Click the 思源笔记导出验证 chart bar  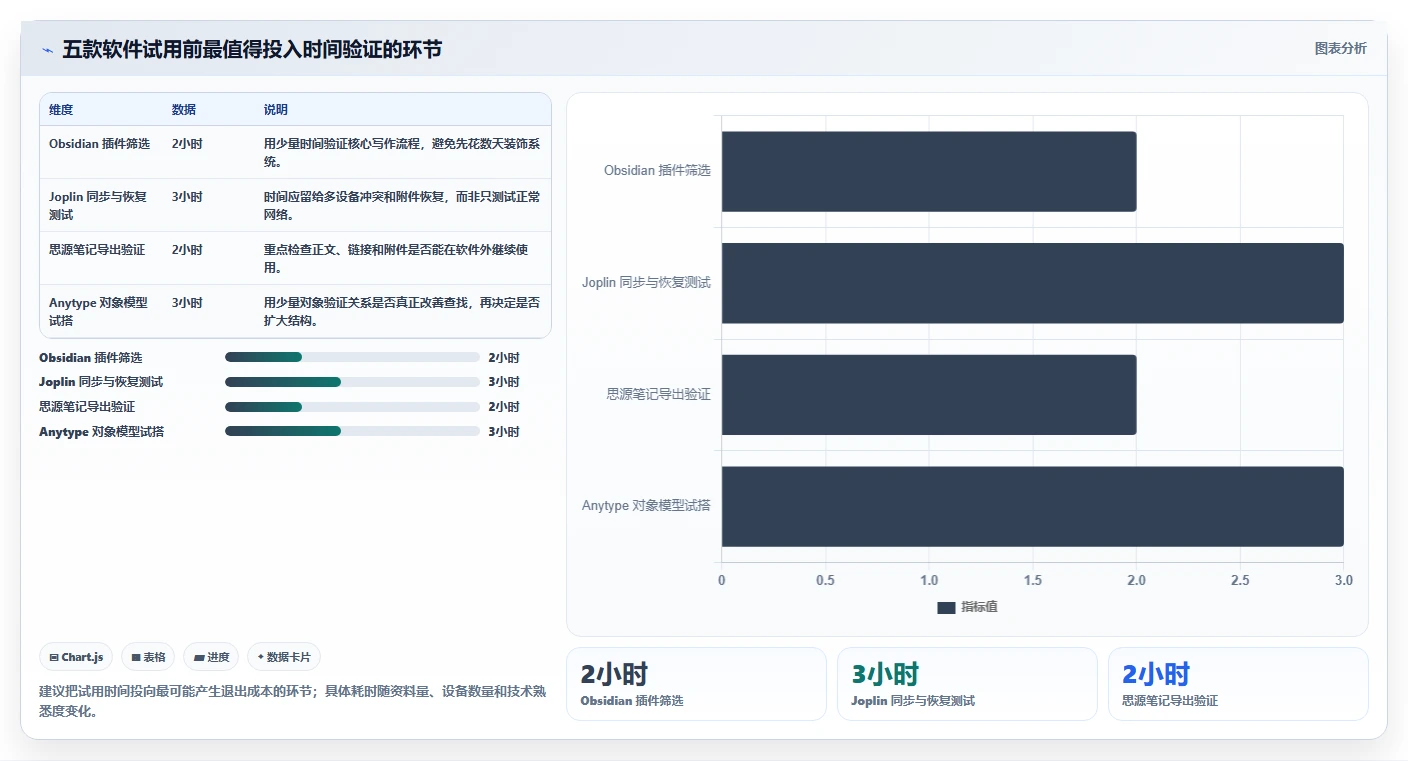coord(929,395)
